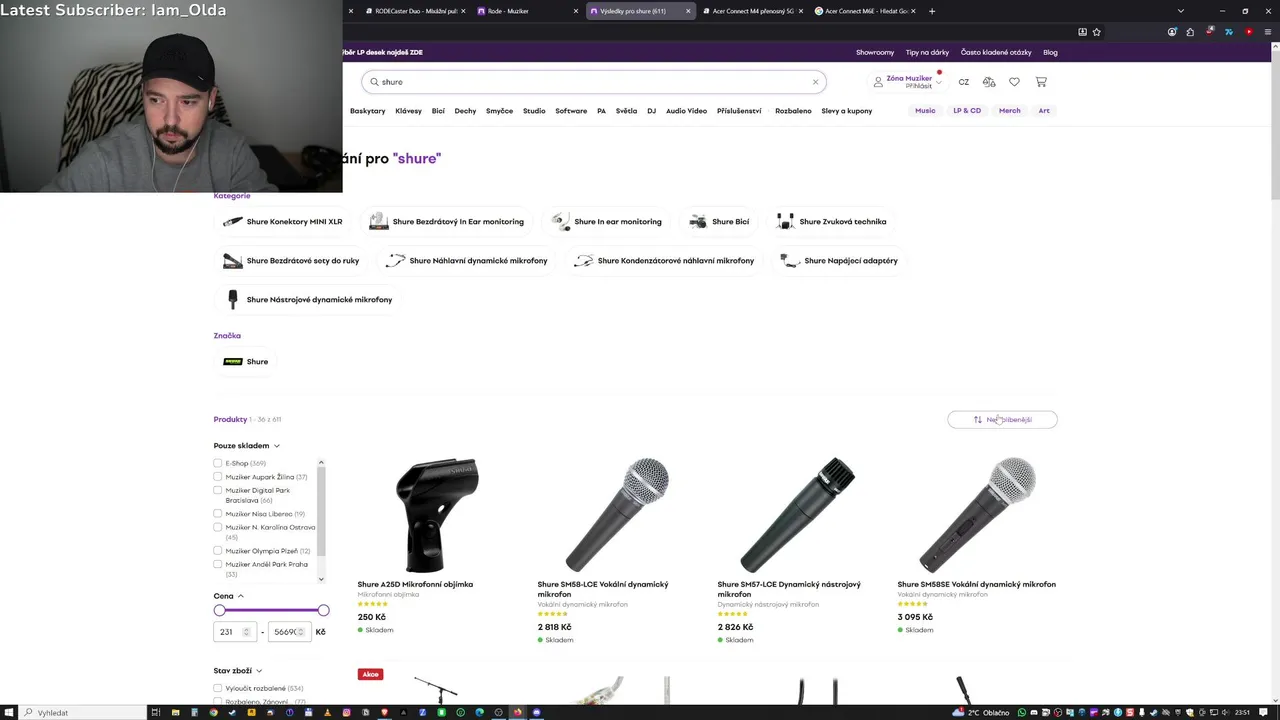Screen dimensions: 1280x720
Task: Open Windows Start menu
Action: 8,712
